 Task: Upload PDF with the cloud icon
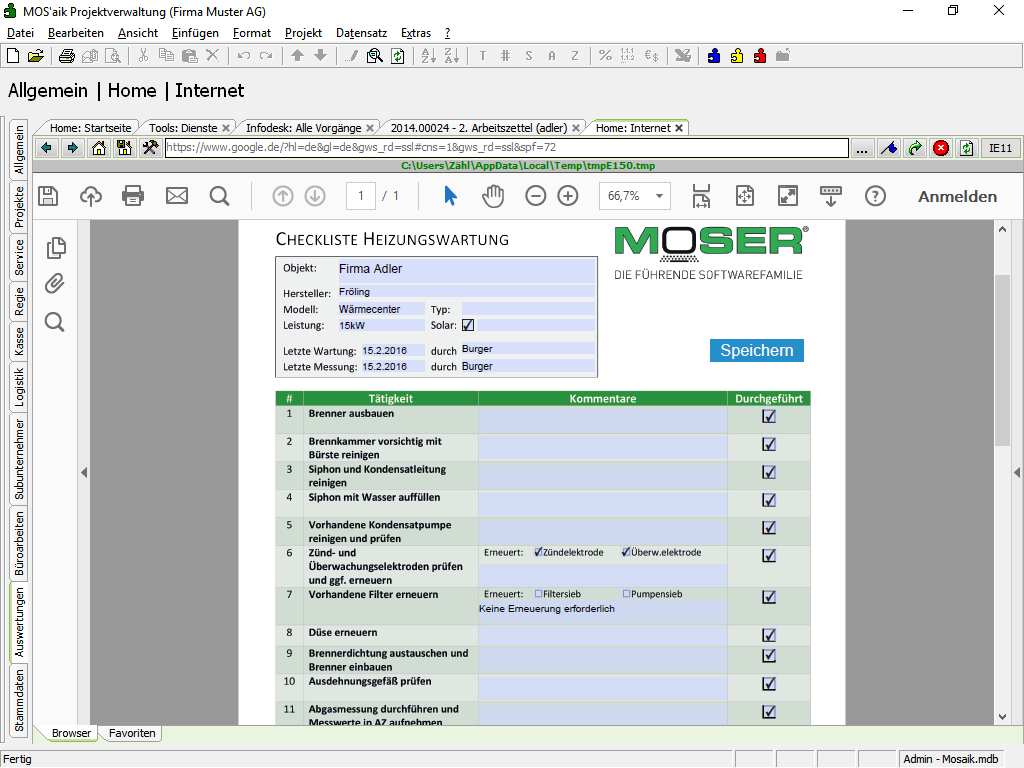point(91,196)
